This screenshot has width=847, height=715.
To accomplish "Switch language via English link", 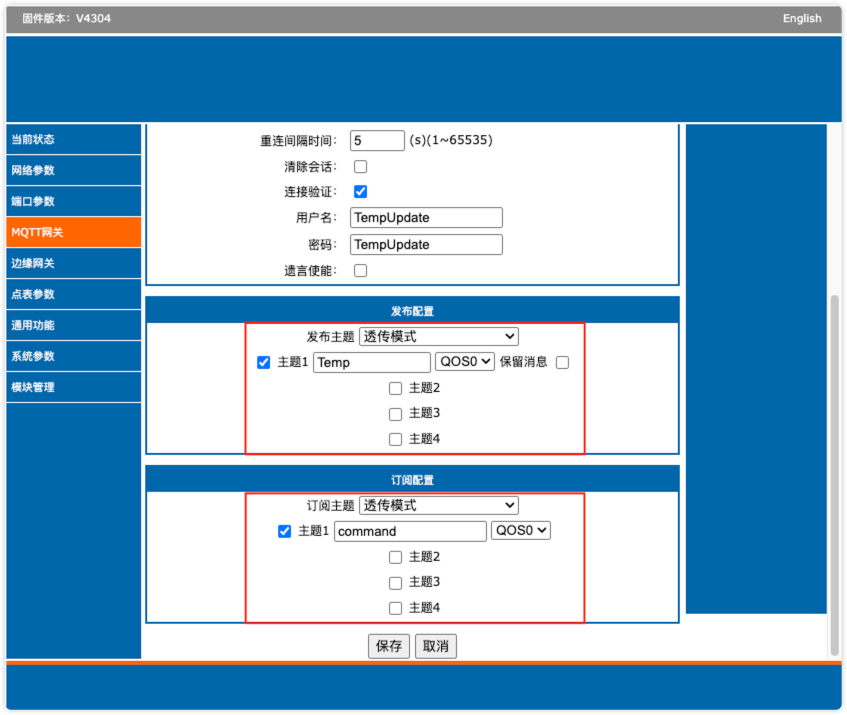I will (802, 18).
